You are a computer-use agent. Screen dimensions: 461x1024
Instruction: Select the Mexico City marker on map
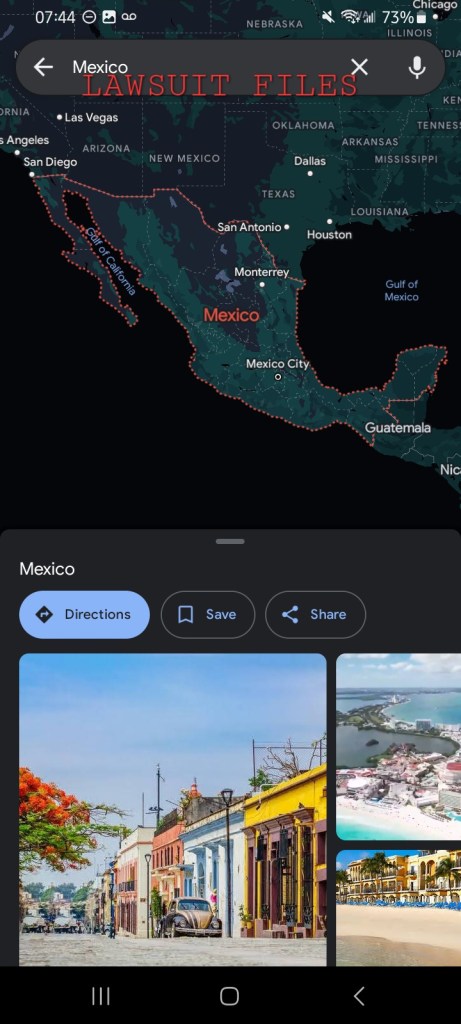click(x=278, y=377)
